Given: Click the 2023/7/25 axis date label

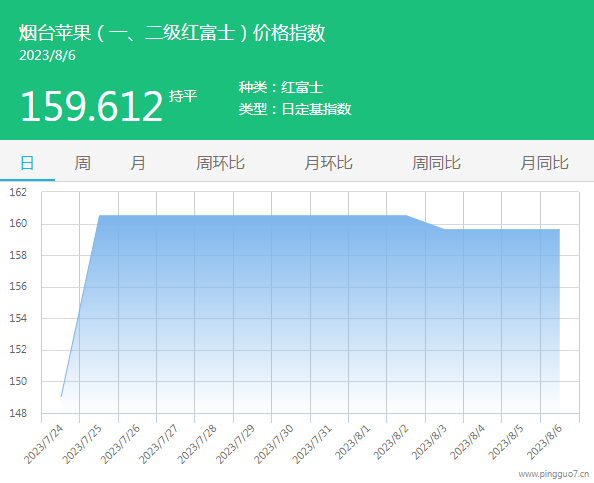Looking at the screenshot, I should [x=82, y=445].
